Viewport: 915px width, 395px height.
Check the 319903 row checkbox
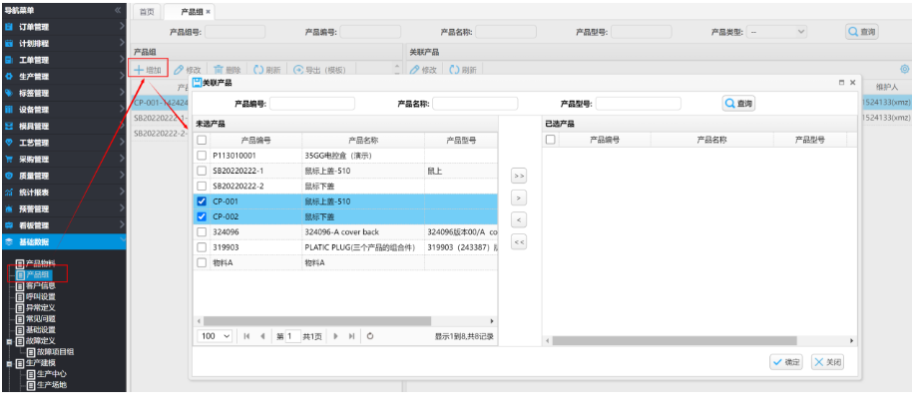tap(201, 247)
